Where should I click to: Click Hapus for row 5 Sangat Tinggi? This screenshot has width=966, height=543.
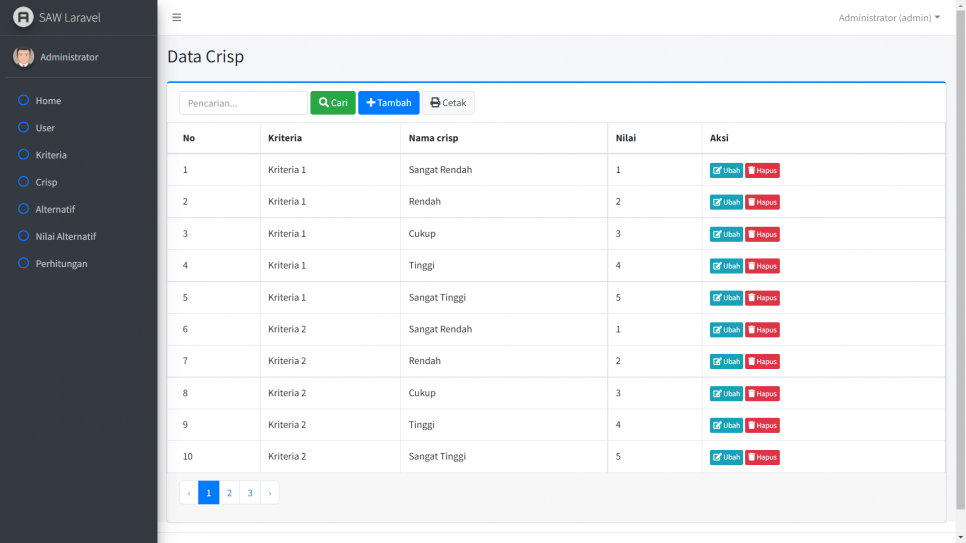tap(762, 298)
